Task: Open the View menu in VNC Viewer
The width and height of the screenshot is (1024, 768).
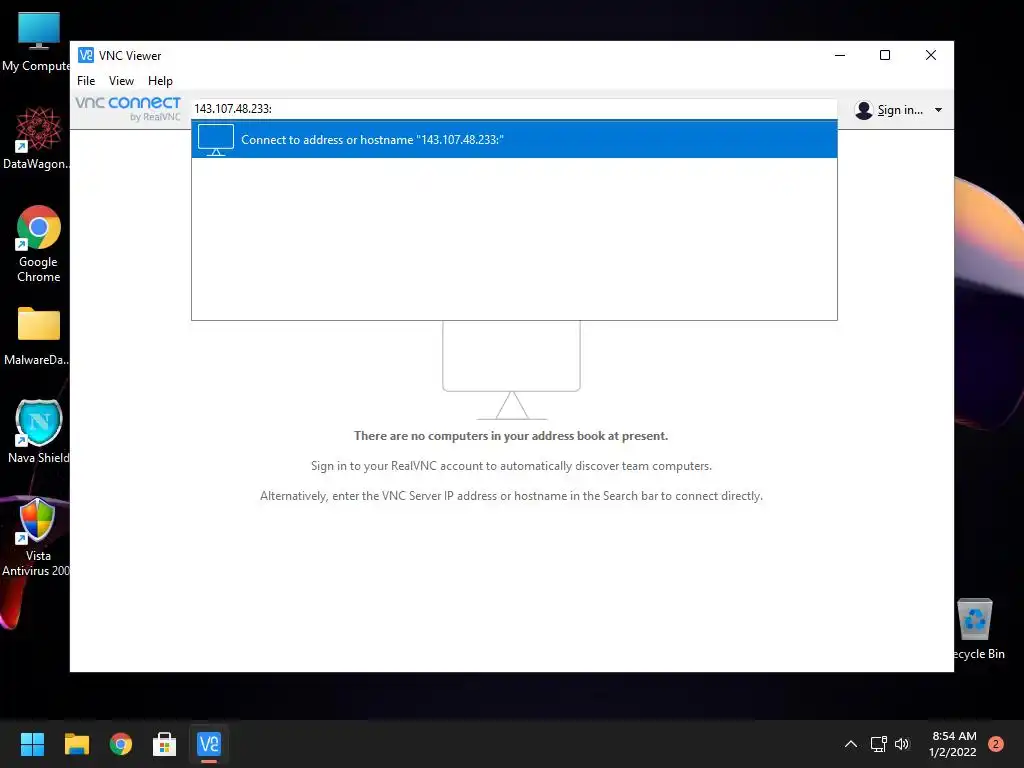Action: point(121,81)
